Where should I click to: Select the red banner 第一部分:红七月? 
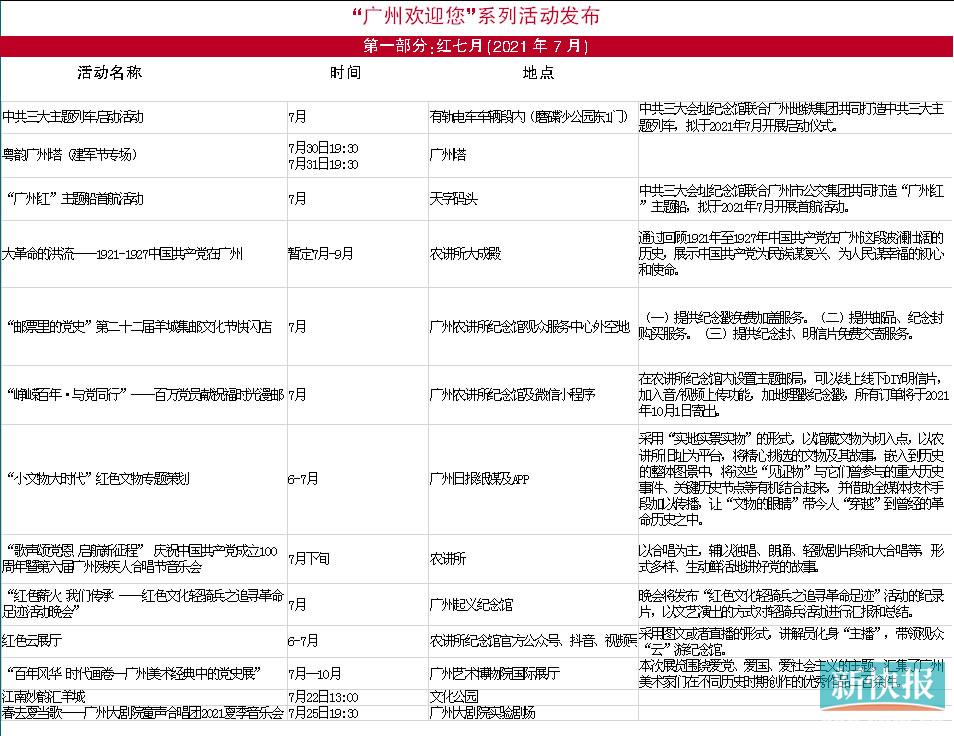tap(476, 46)
